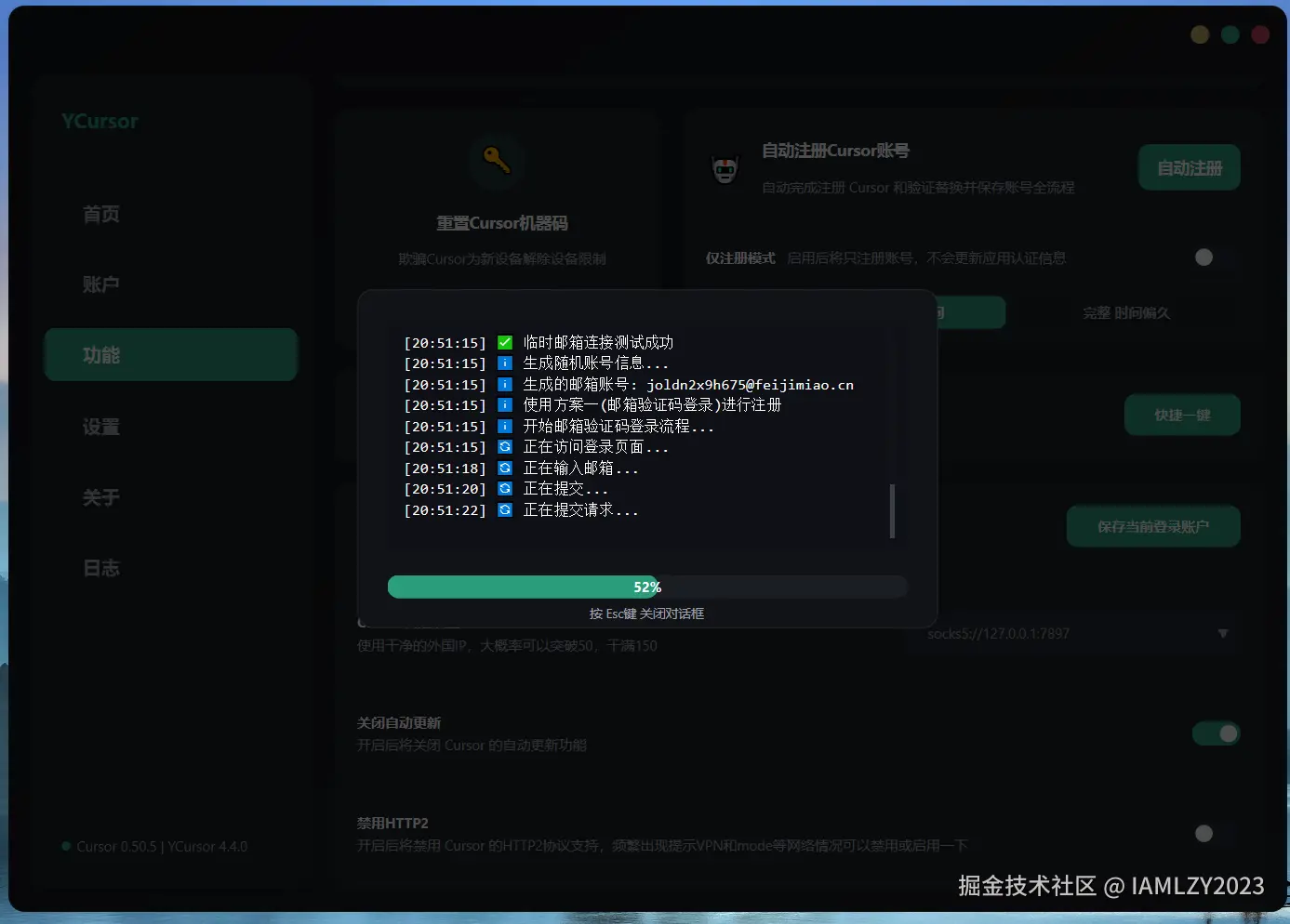Click the refresh icon beside 正在提交...

click(x=505, y=489)
